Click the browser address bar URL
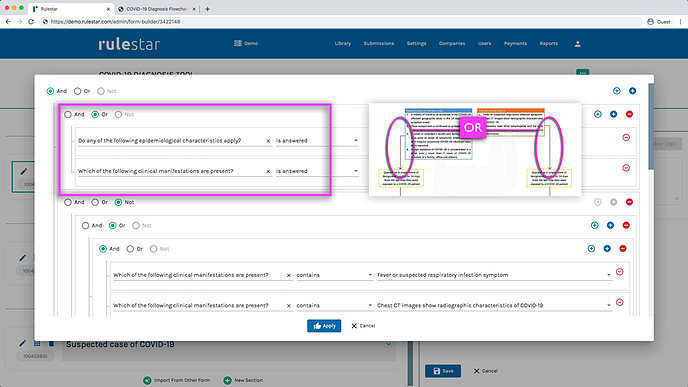 pyautogui.click(x=115, y=22)
